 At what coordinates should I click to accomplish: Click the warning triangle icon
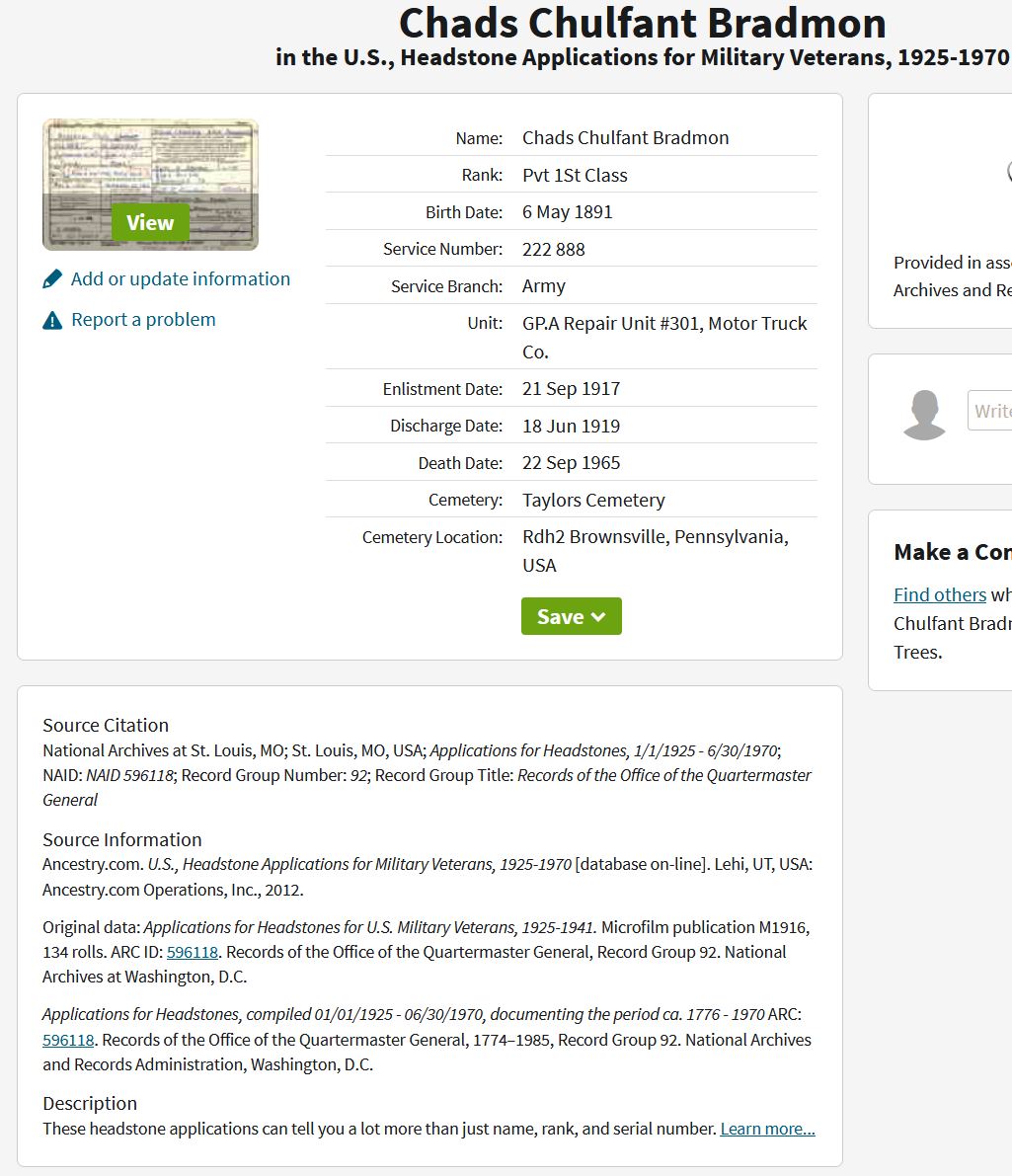[52, 320]
